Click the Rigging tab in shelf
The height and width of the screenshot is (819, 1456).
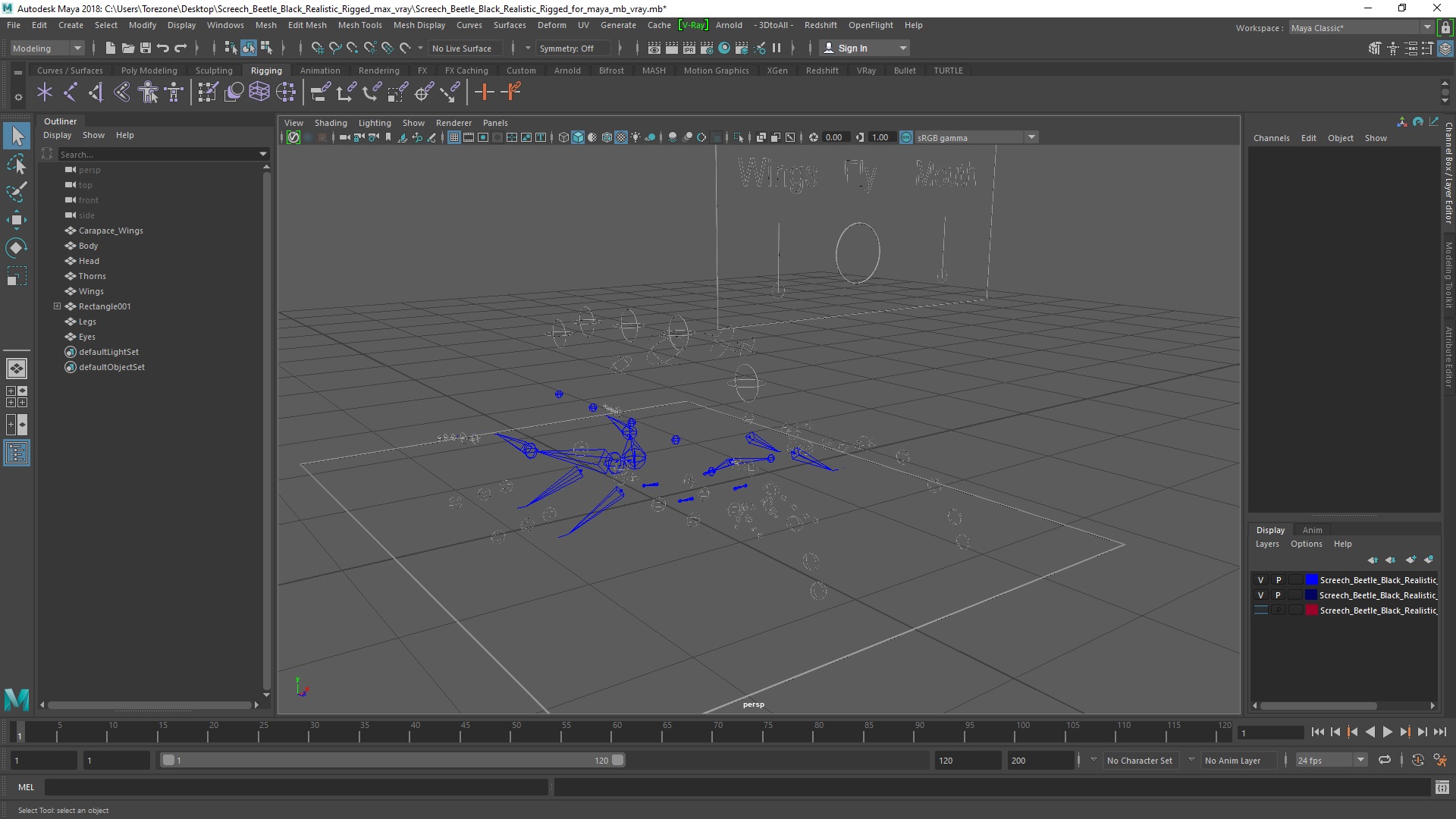(x=266, y=70)
